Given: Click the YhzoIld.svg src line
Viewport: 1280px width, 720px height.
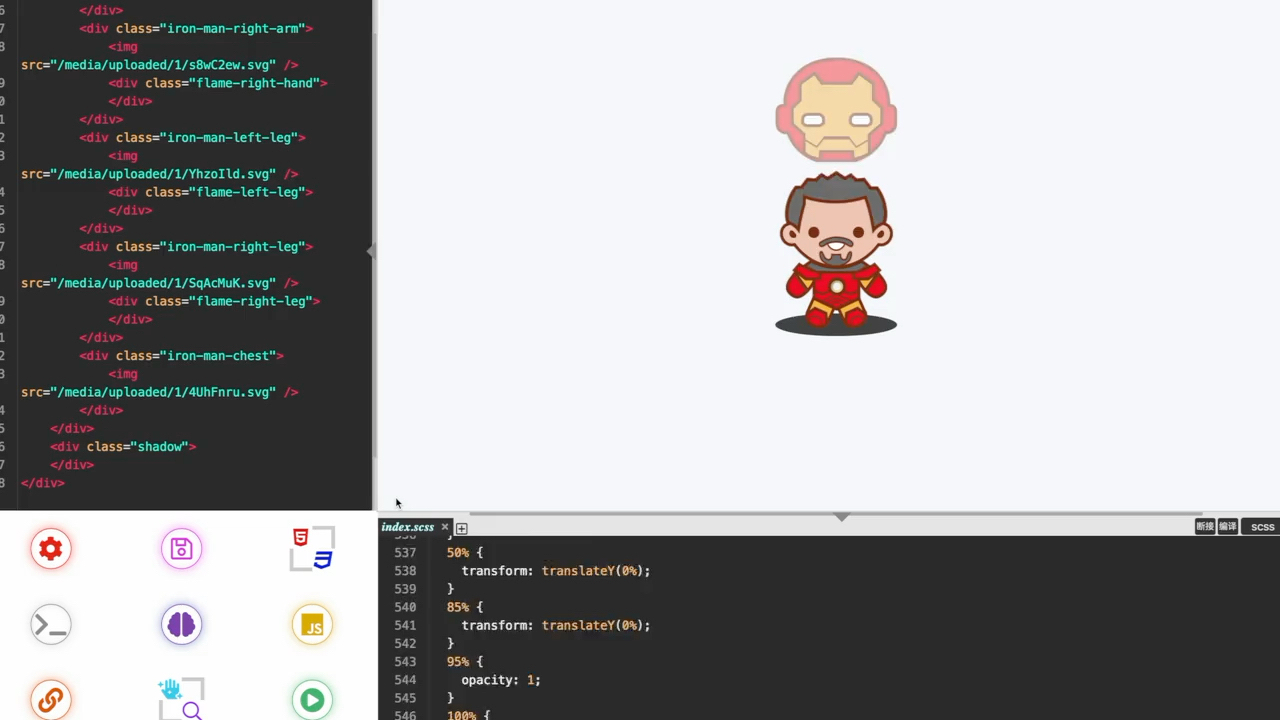Looking at the screenshot, I should point(160,174).
